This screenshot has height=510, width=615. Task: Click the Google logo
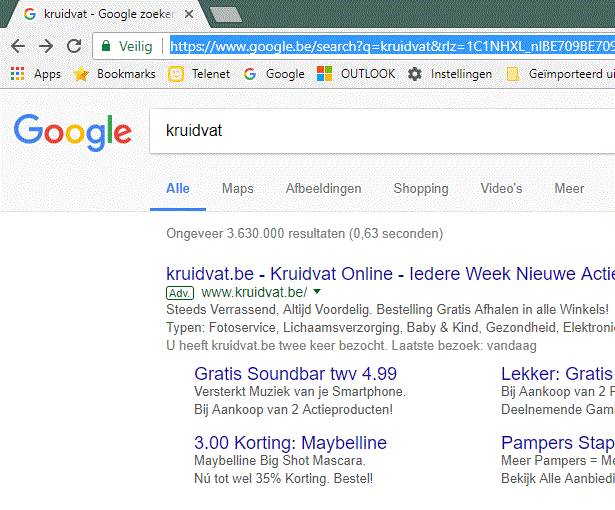tap(72, 132)
